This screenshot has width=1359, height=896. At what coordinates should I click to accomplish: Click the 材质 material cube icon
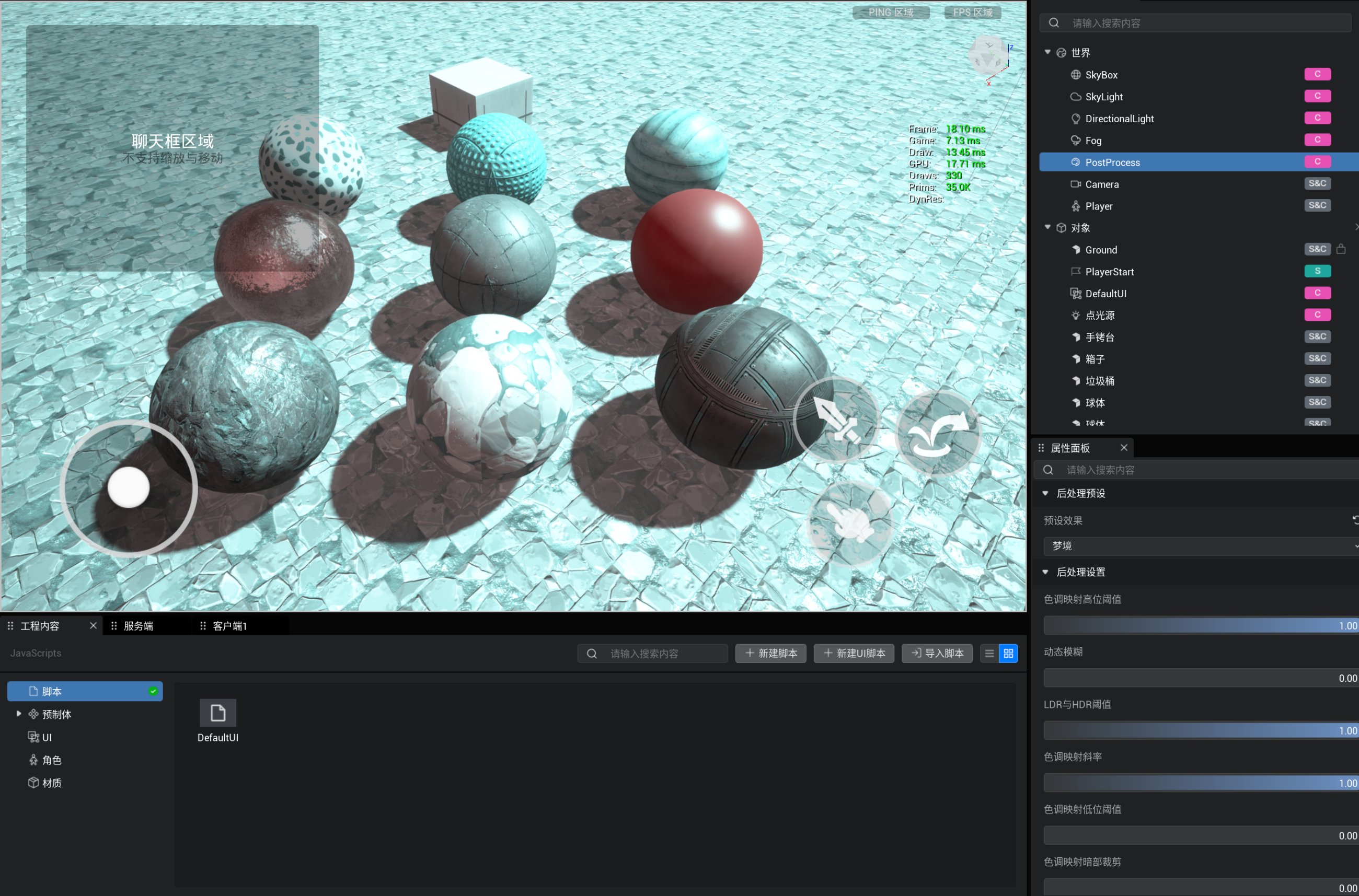(33, 782)
